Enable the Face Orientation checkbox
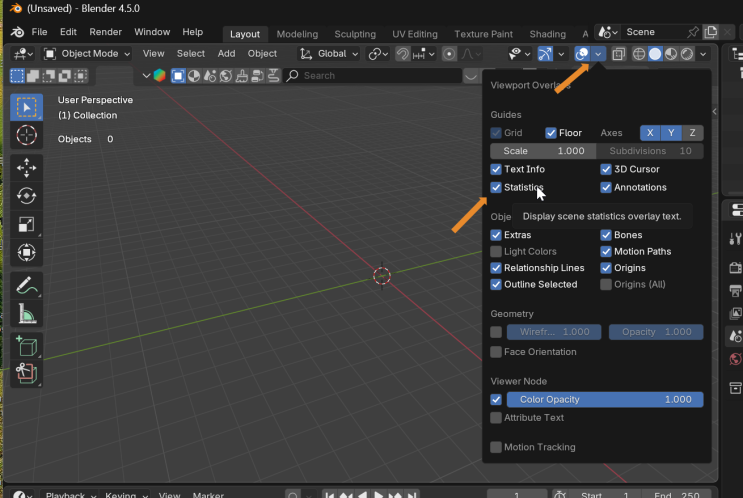 coord(496,352)
